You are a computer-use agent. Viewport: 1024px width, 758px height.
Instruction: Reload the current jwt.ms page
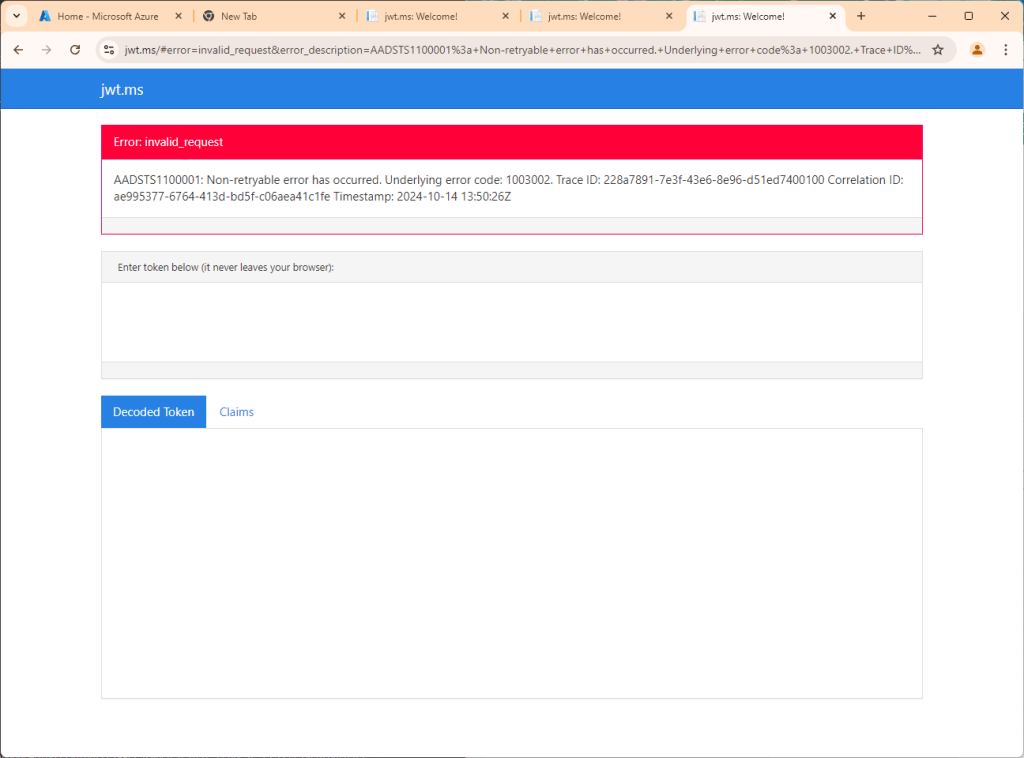coord(75,50)
